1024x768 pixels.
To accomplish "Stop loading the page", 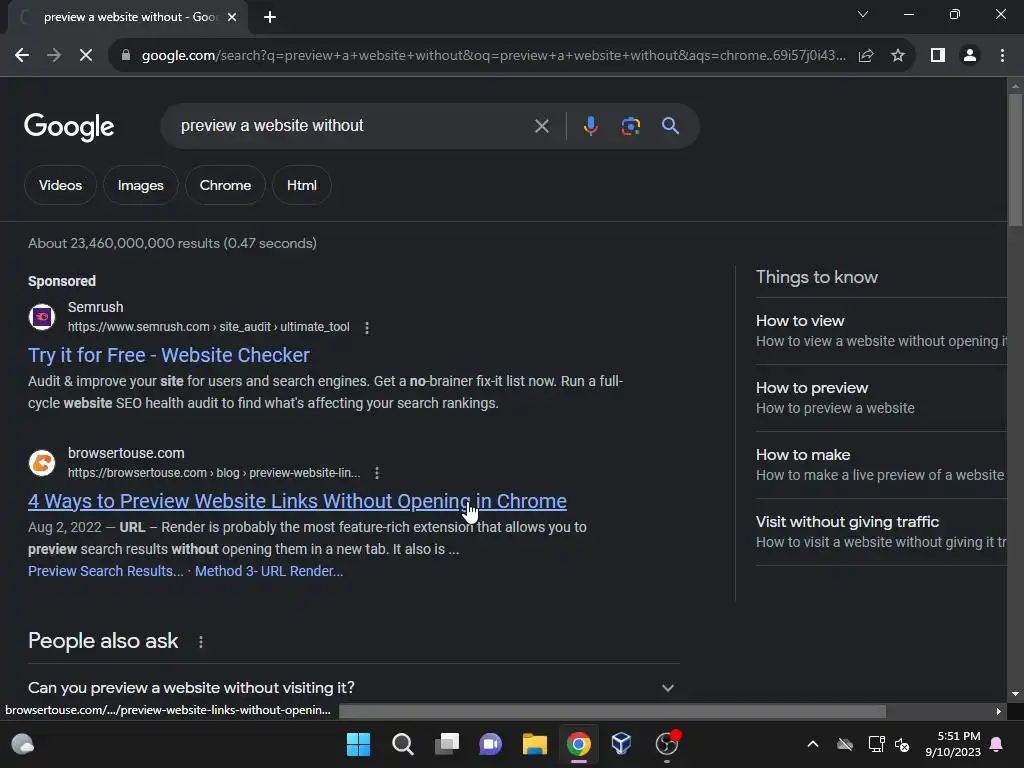I will pos(86,56).
